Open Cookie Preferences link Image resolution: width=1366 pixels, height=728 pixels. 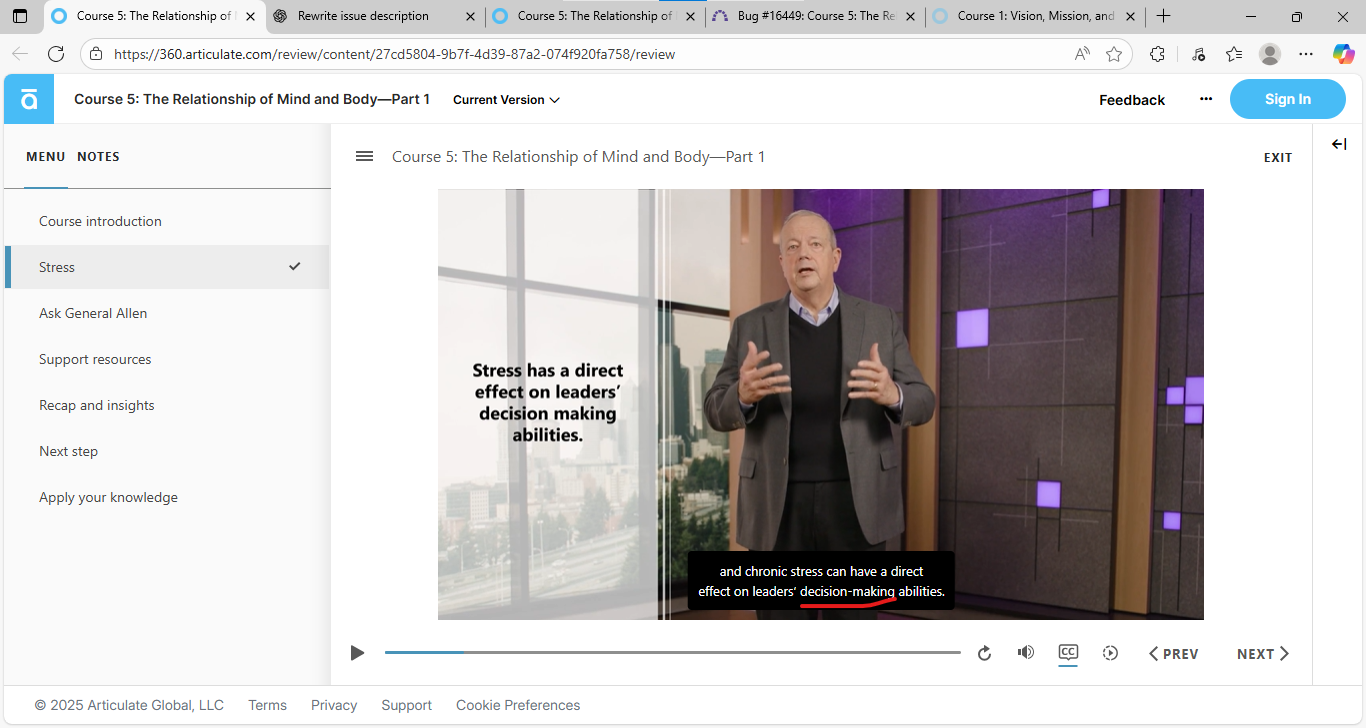(518, 705)
